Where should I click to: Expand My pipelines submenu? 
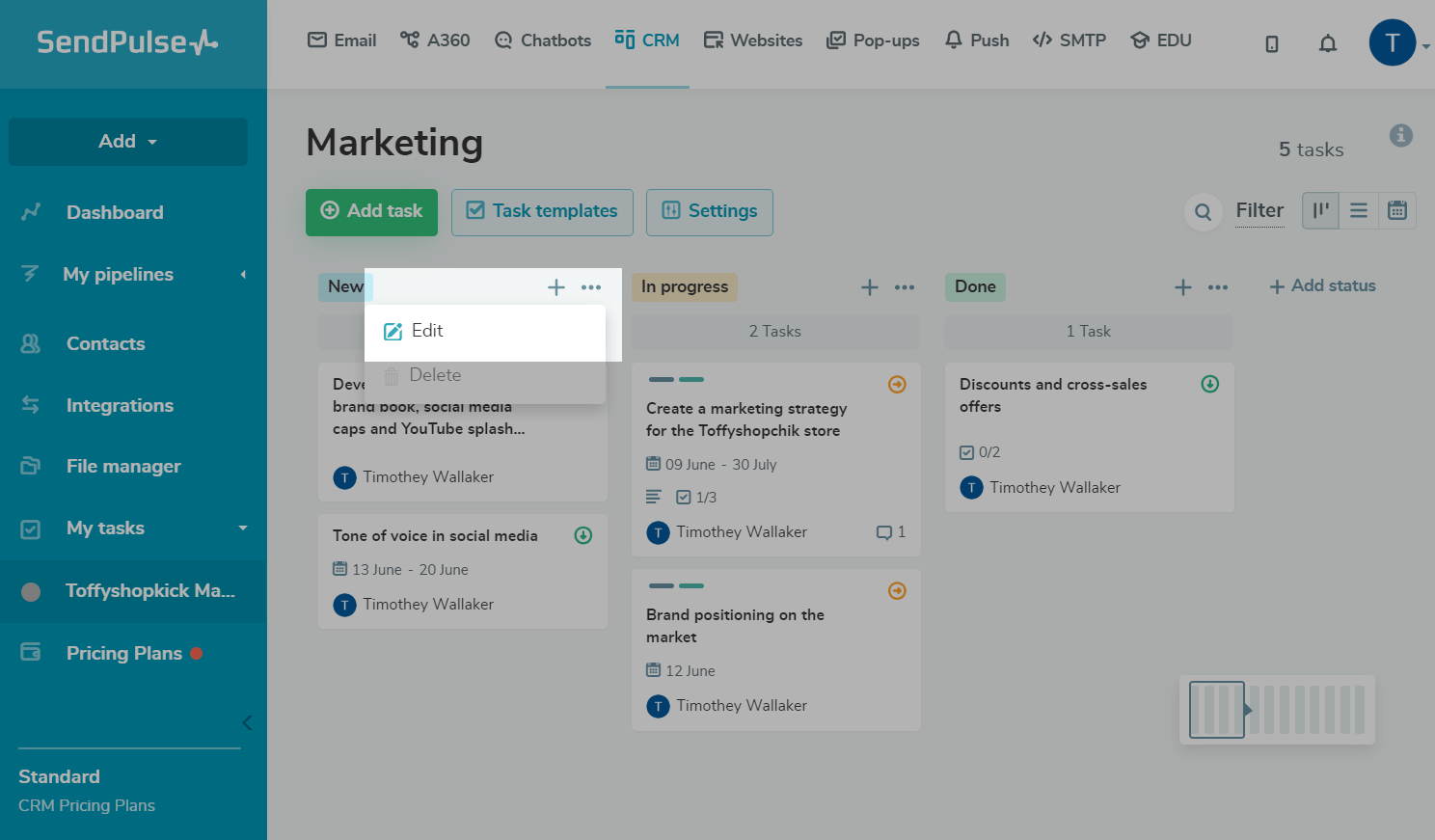243,275
